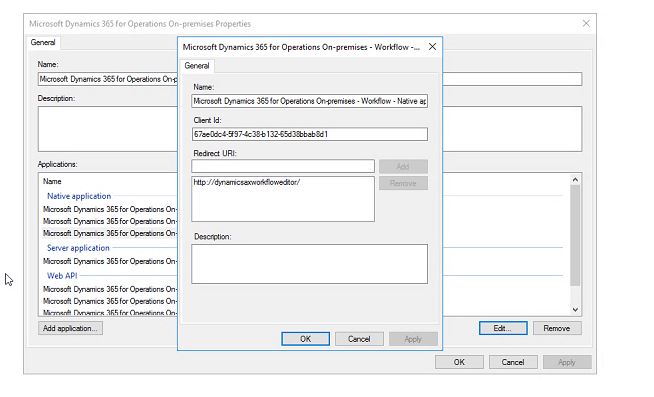
Task: Select the application under Server application
Action: pos(110,261)
